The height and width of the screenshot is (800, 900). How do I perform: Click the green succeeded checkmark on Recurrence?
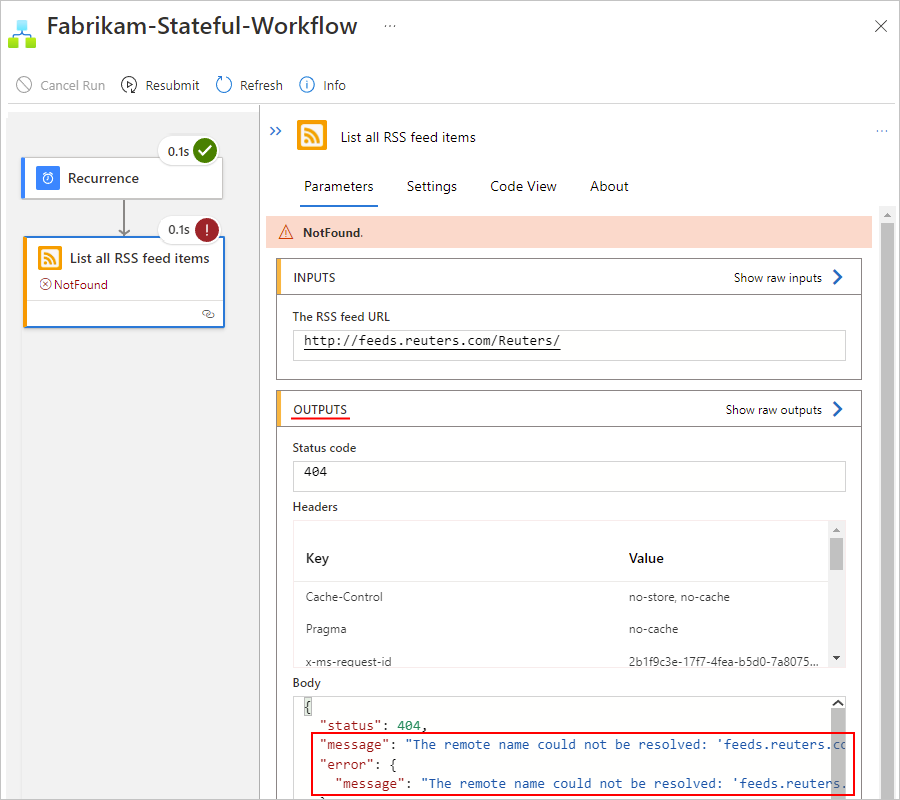coord(205,151)
